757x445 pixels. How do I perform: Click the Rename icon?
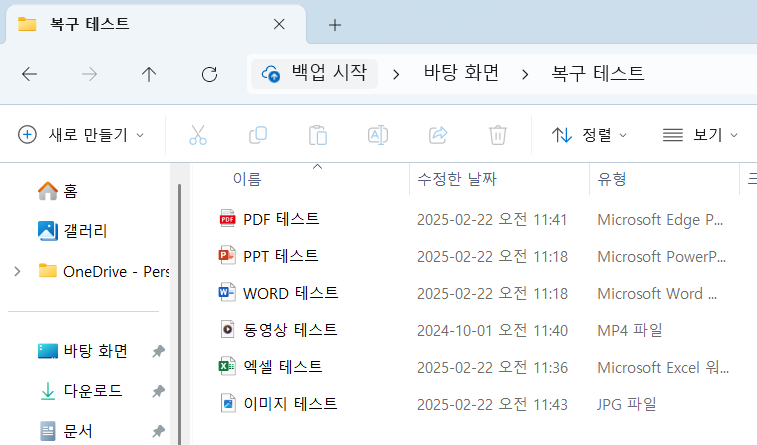click(x=378, y=135)
